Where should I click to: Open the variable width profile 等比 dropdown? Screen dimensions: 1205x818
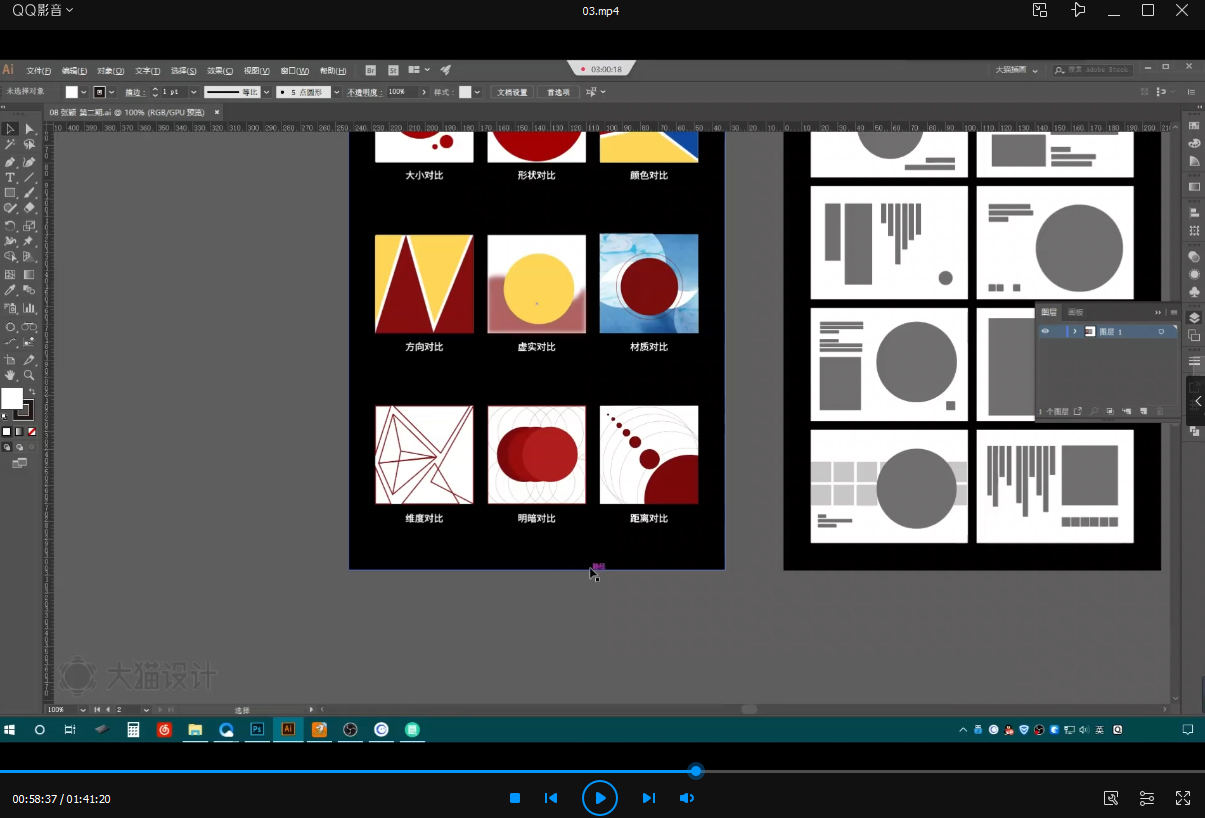[267, 92]
